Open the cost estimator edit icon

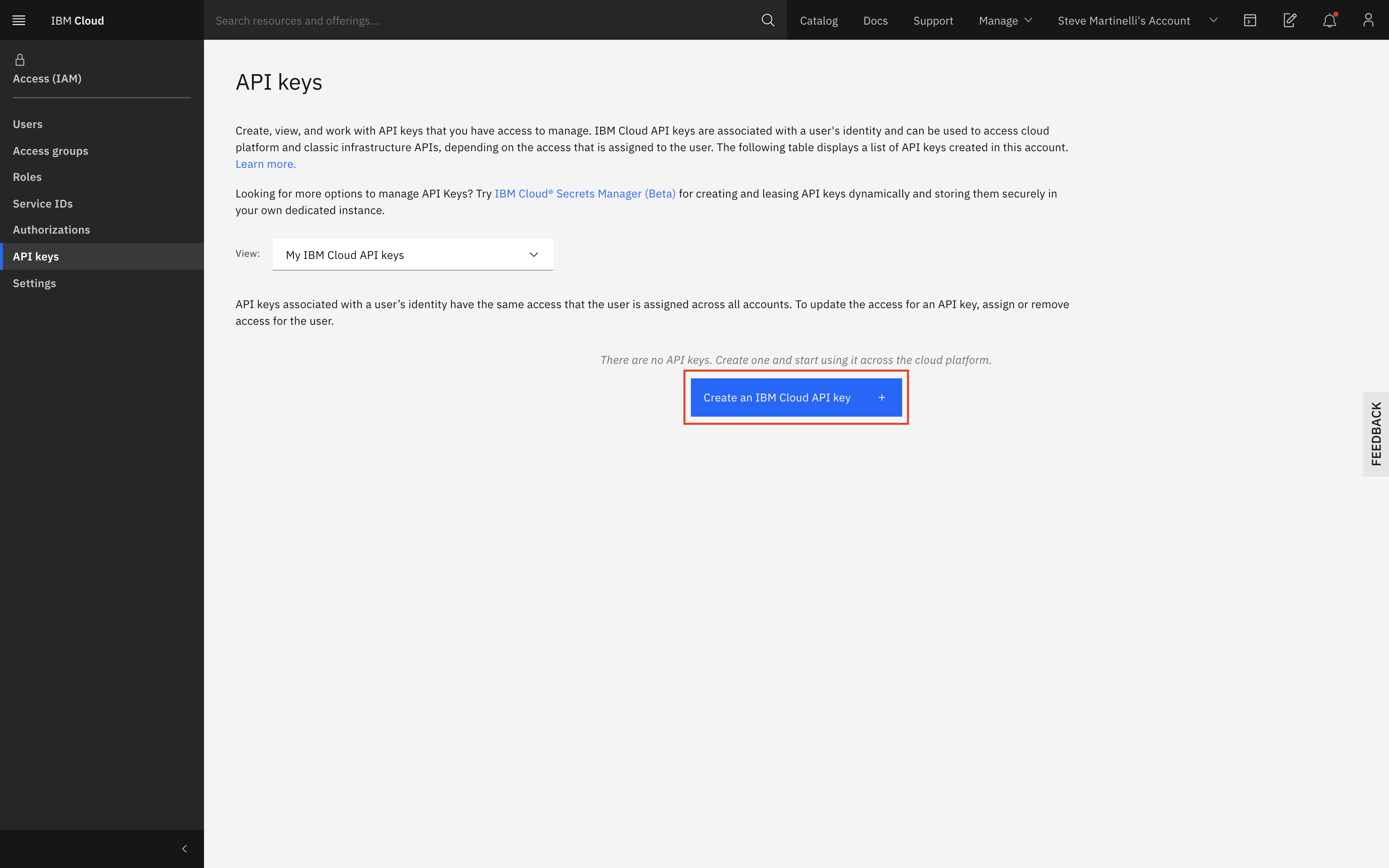(1289, 21)
